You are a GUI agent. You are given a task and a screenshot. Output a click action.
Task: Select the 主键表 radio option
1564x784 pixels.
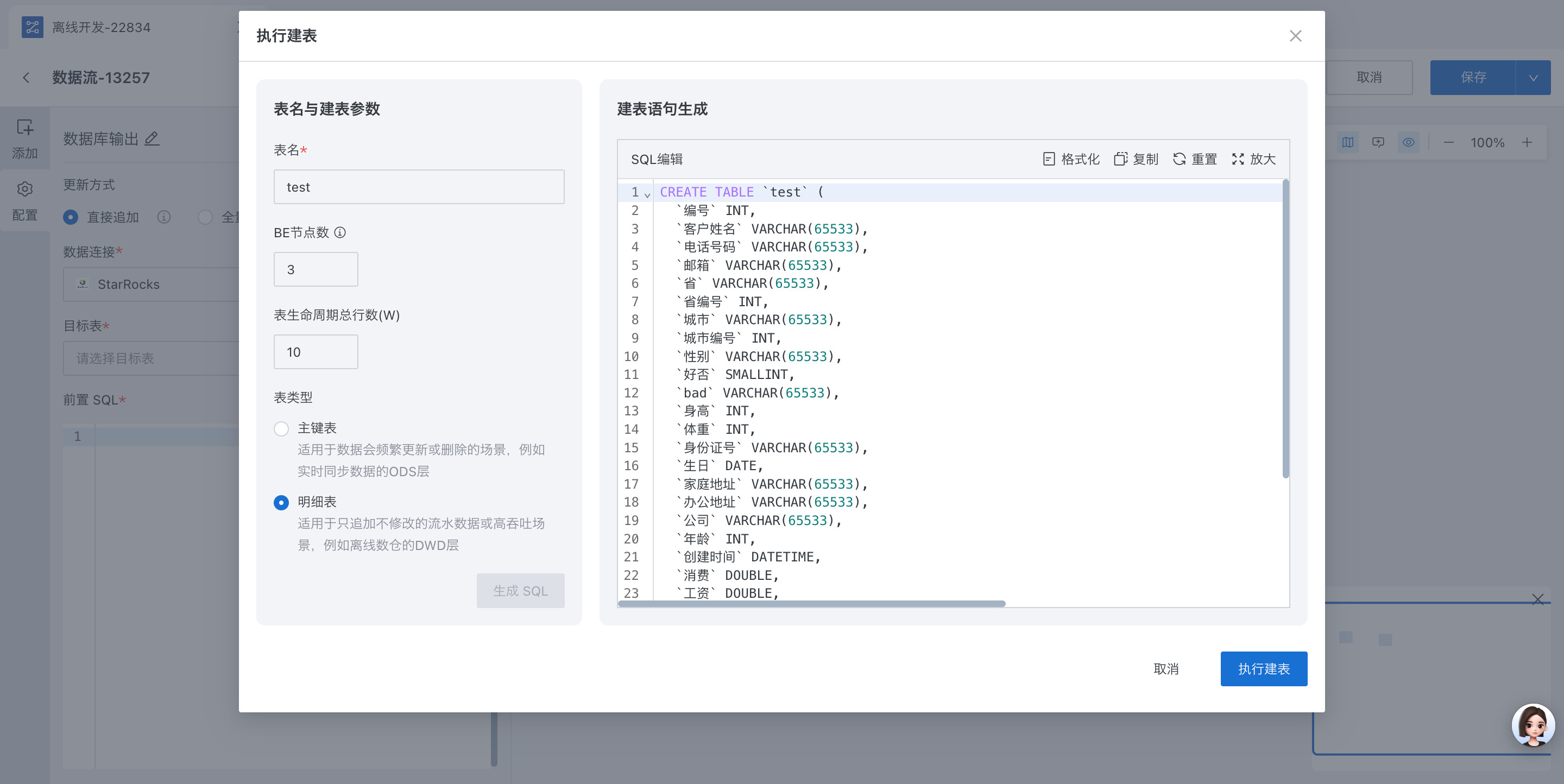[x=281, y=429]
